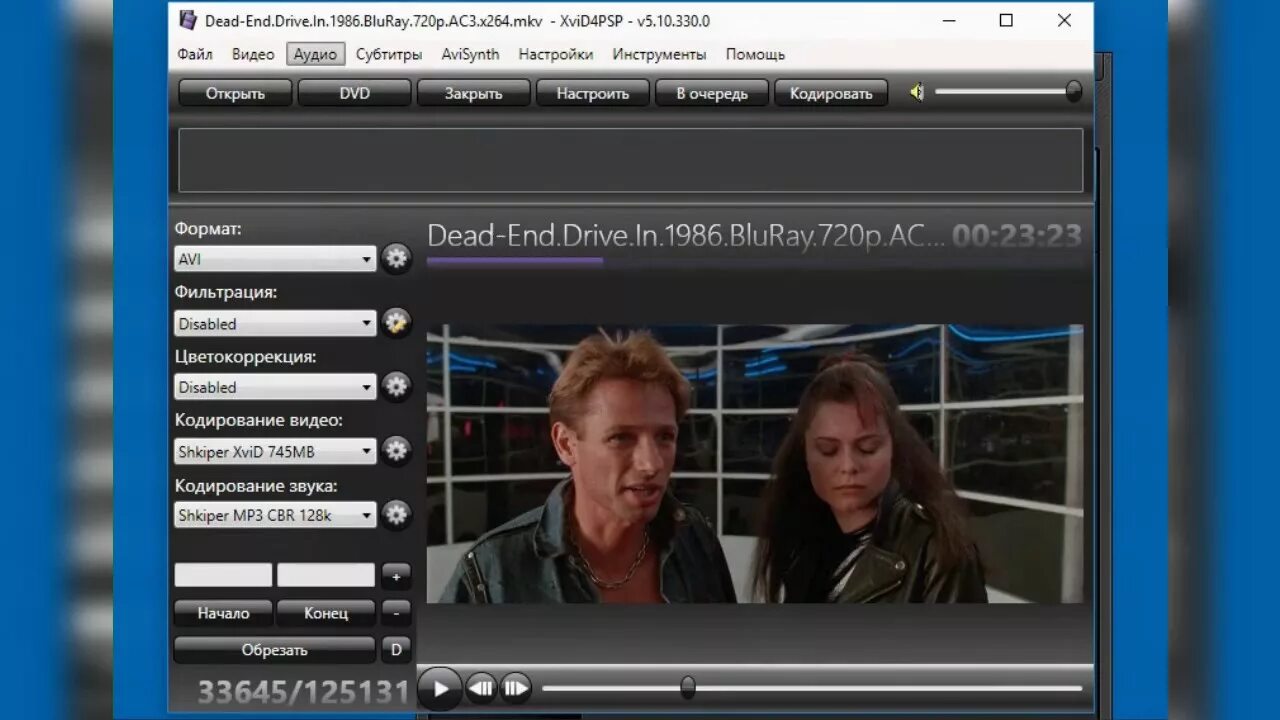The height and width of the screenshot is (720, 1280).
Task: Expand the Фильтрация Disabled dropdown
Action: click(275, 323)
